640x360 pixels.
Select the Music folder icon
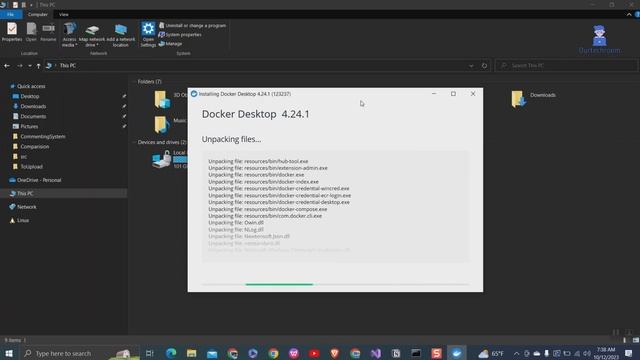[162, 124]
